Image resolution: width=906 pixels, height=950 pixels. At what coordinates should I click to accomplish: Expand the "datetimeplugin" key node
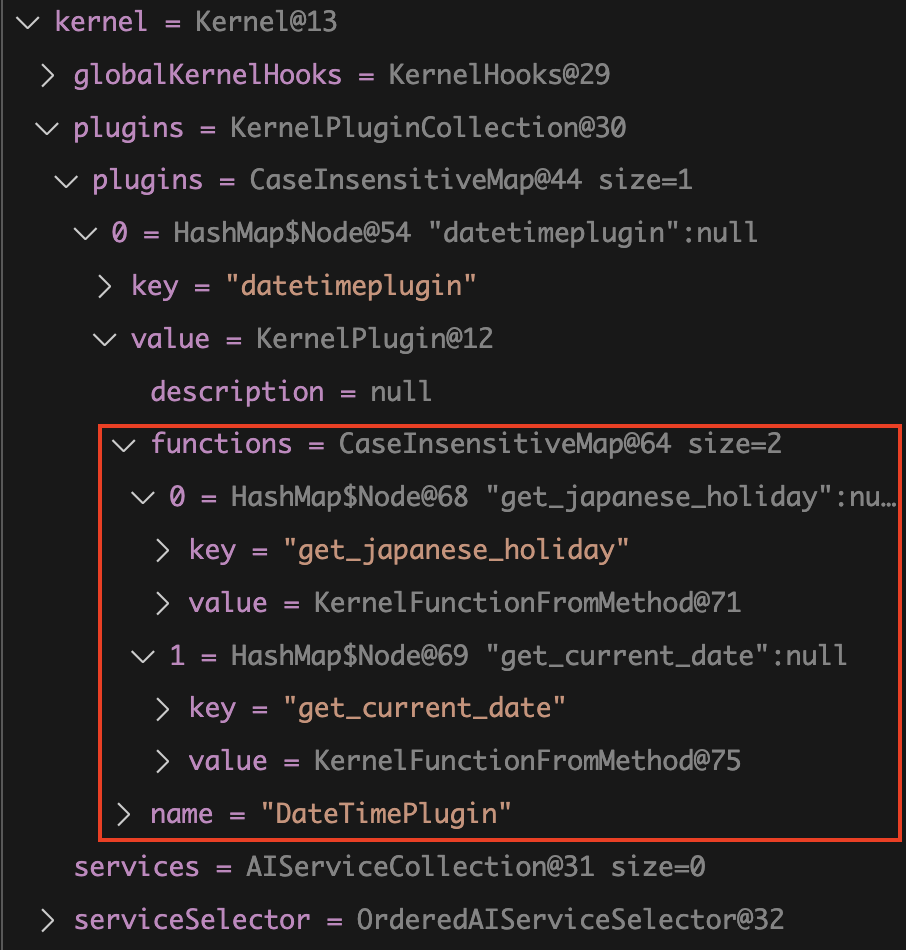tap(105, 287)
